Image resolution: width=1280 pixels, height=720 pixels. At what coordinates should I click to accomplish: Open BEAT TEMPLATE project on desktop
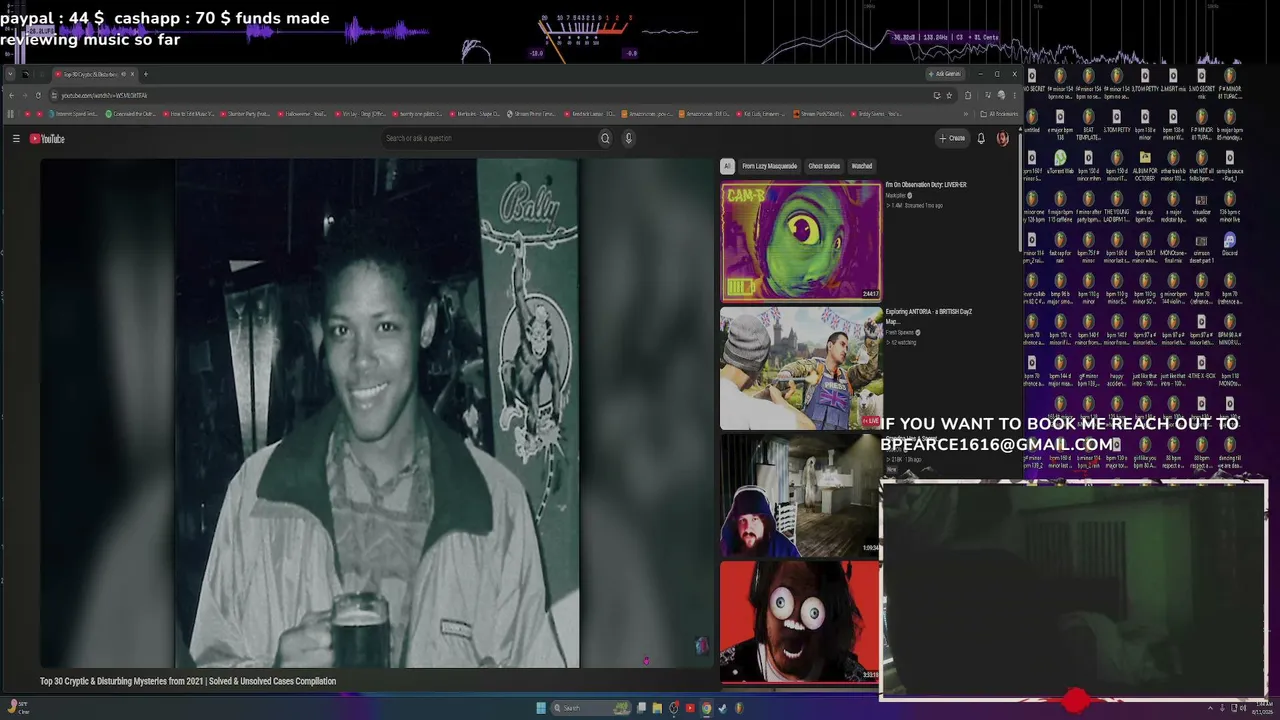point(1088,123)
